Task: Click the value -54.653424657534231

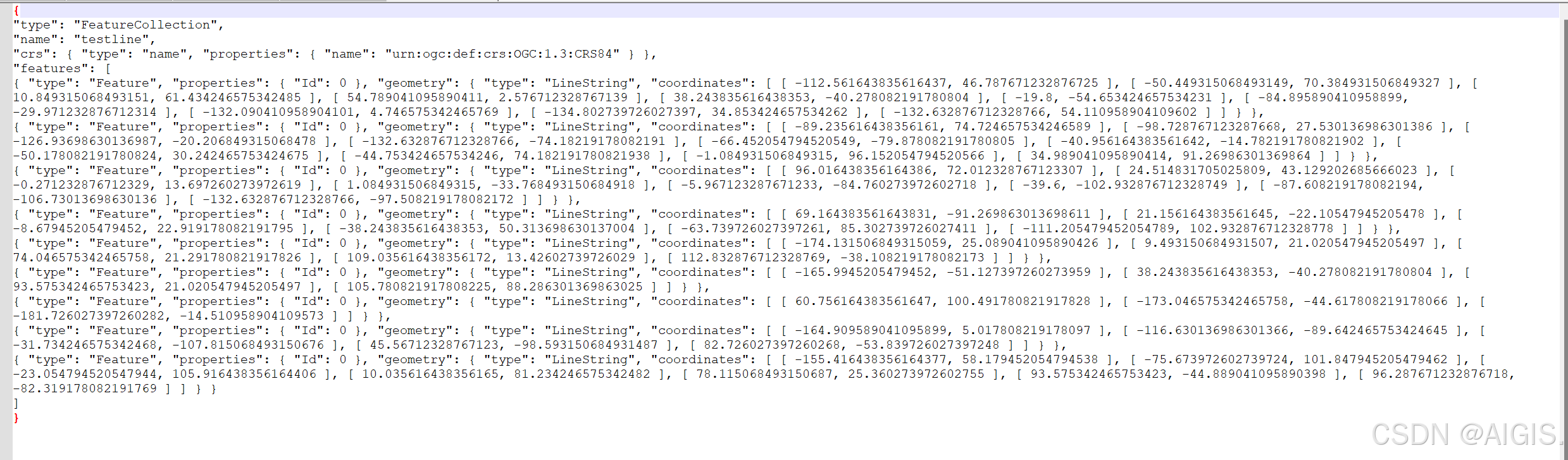Action: click(x=1140, y=97)
